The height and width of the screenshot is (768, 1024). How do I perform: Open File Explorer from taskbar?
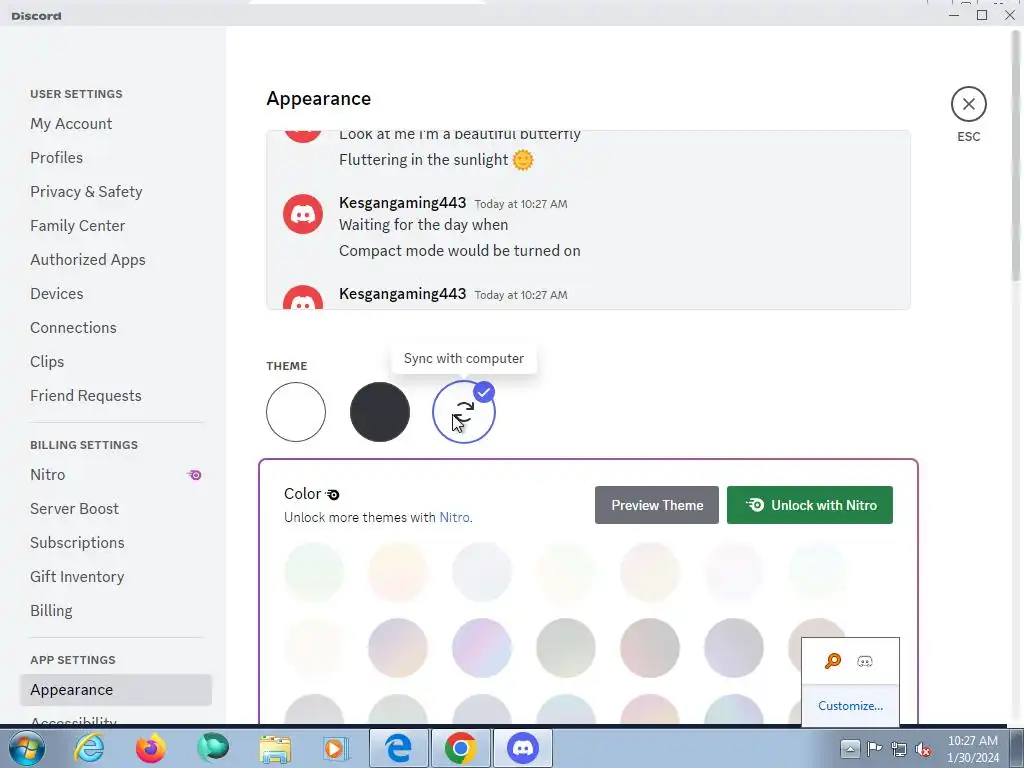275,748
